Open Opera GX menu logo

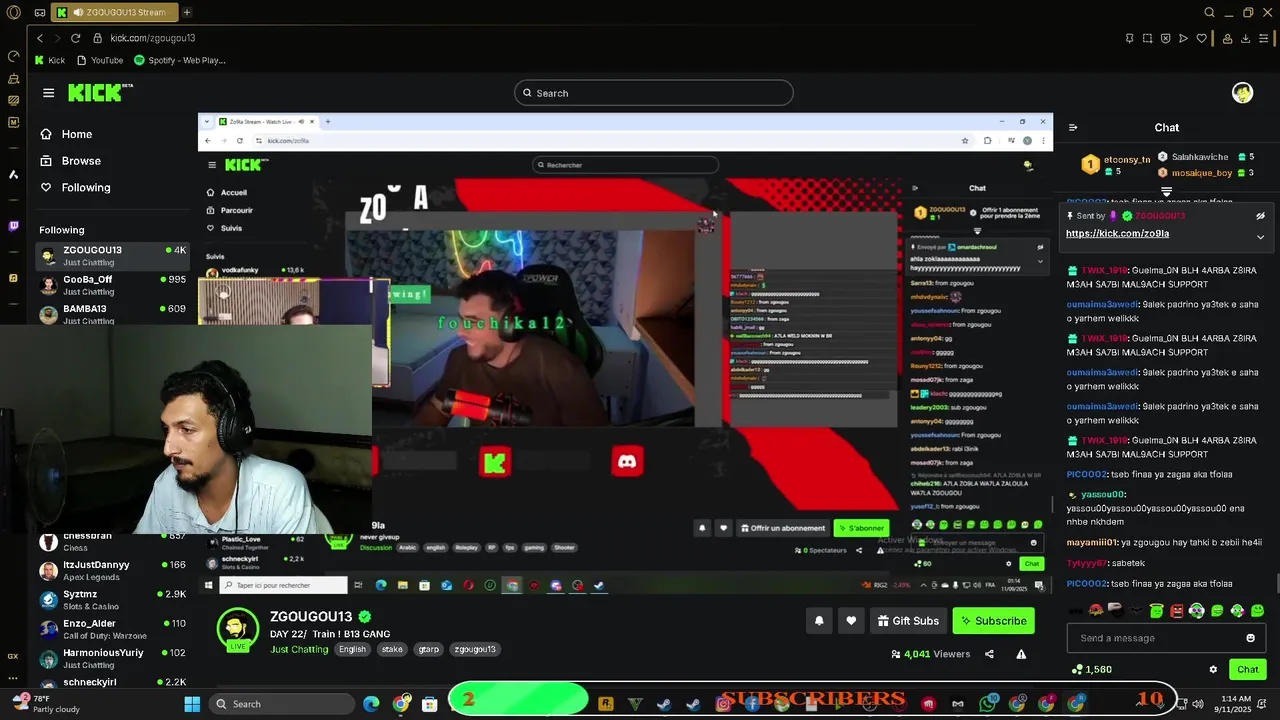coord(13,12)
